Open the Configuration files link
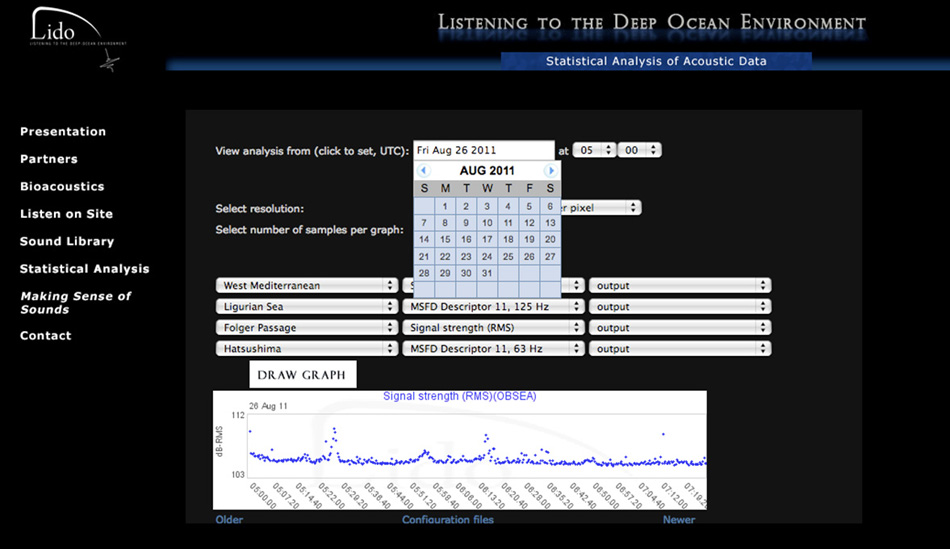950x549 pixels. coord(448,520)
